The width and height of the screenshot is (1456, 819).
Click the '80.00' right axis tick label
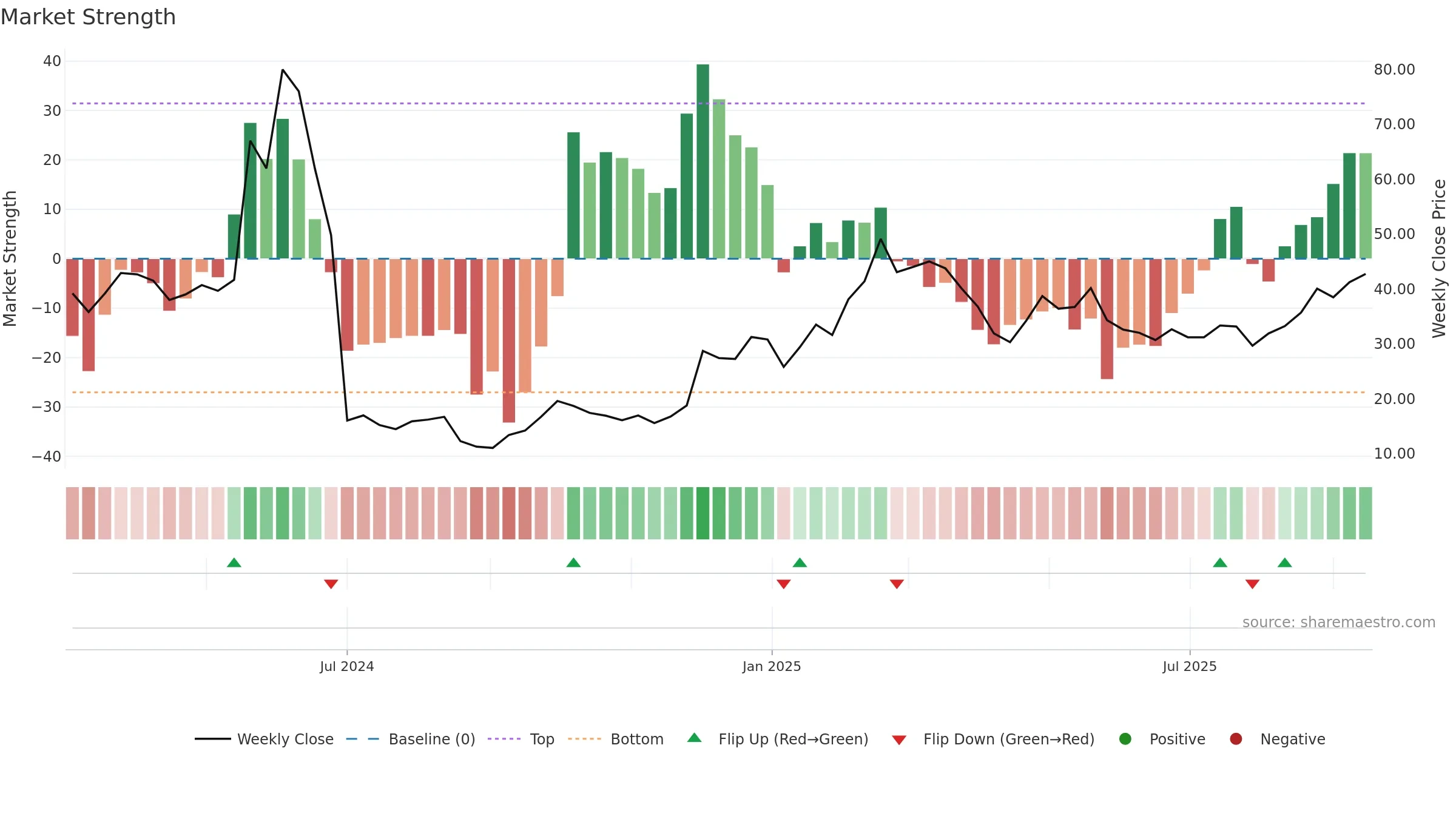coord(1394,70)
